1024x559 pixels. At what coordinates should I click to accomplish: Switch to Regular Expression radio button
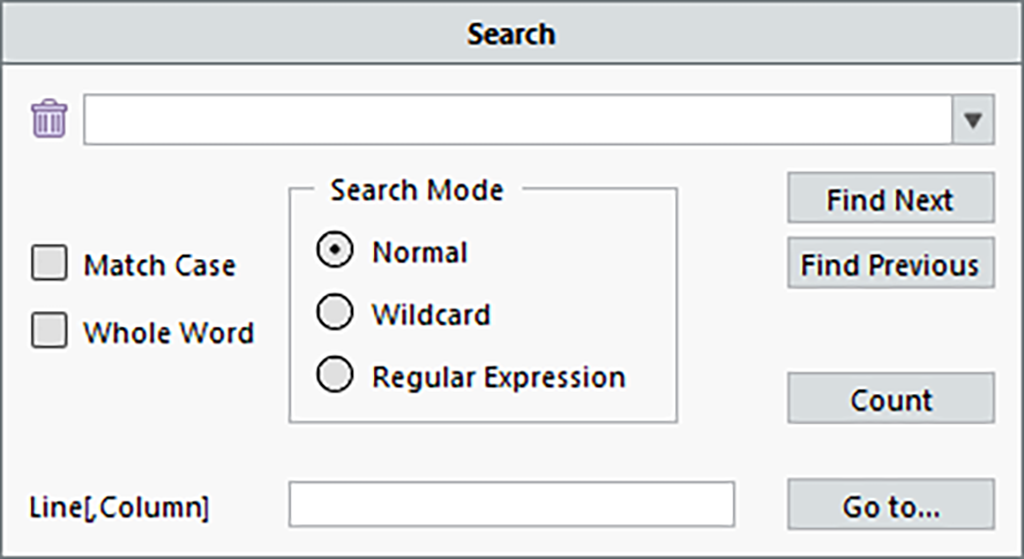click(335, 376)
